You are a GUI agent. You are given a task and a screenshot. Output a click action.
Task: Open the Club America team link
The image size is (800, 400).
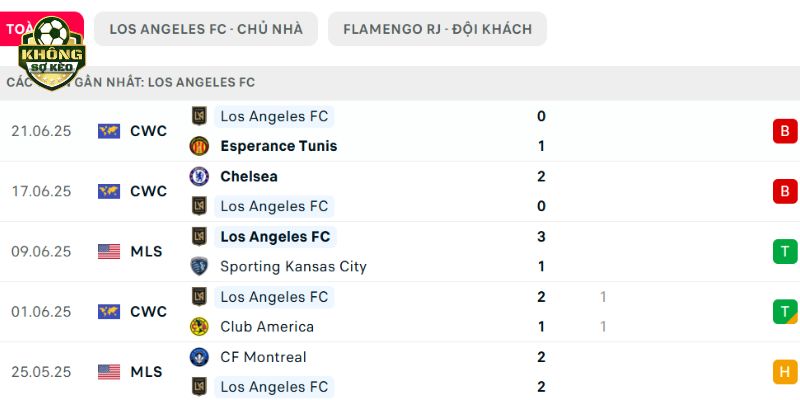pyautogui.click(x=267, y=327)
